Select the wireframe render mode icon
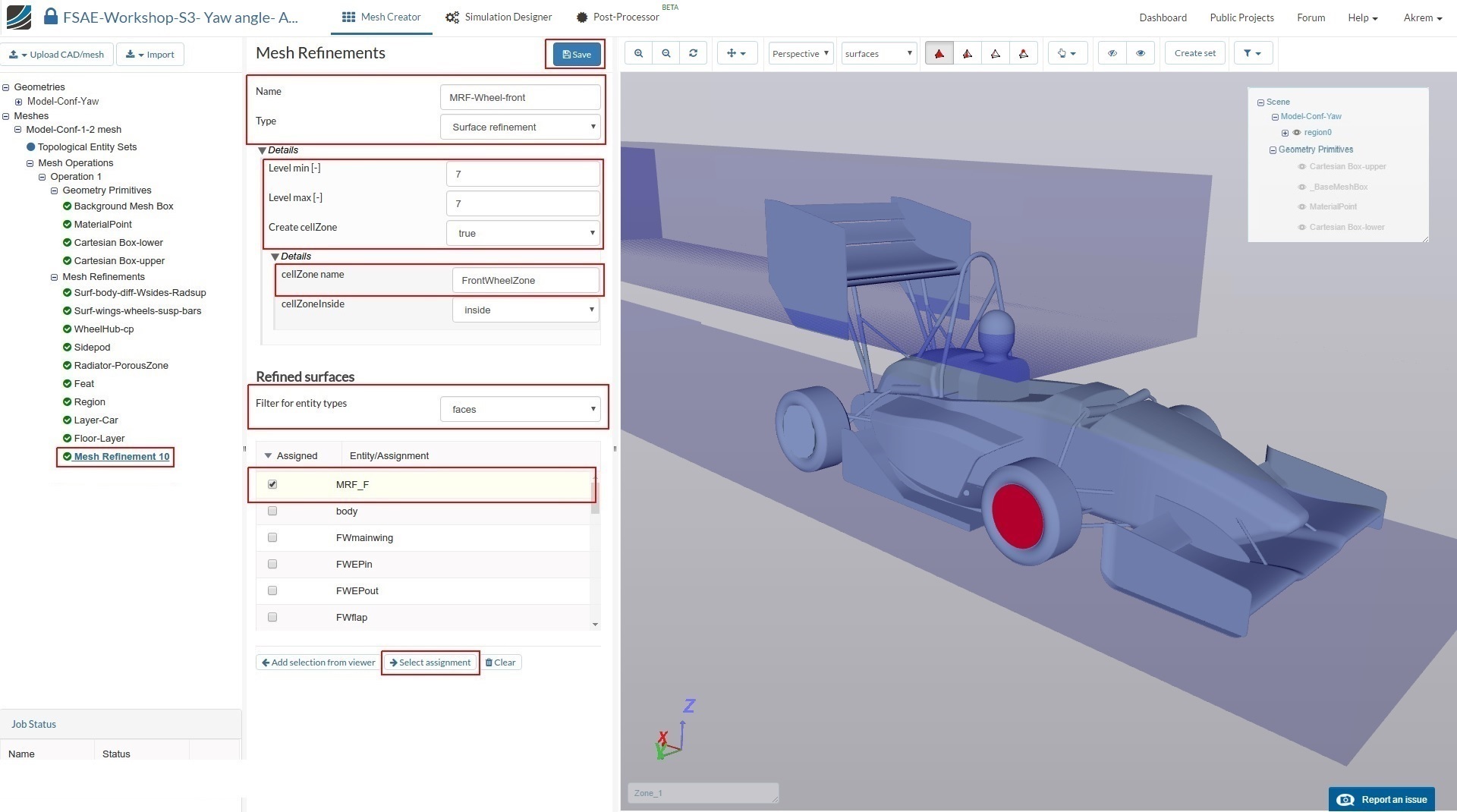This screenshot has width=1457, height=812. 995,53
